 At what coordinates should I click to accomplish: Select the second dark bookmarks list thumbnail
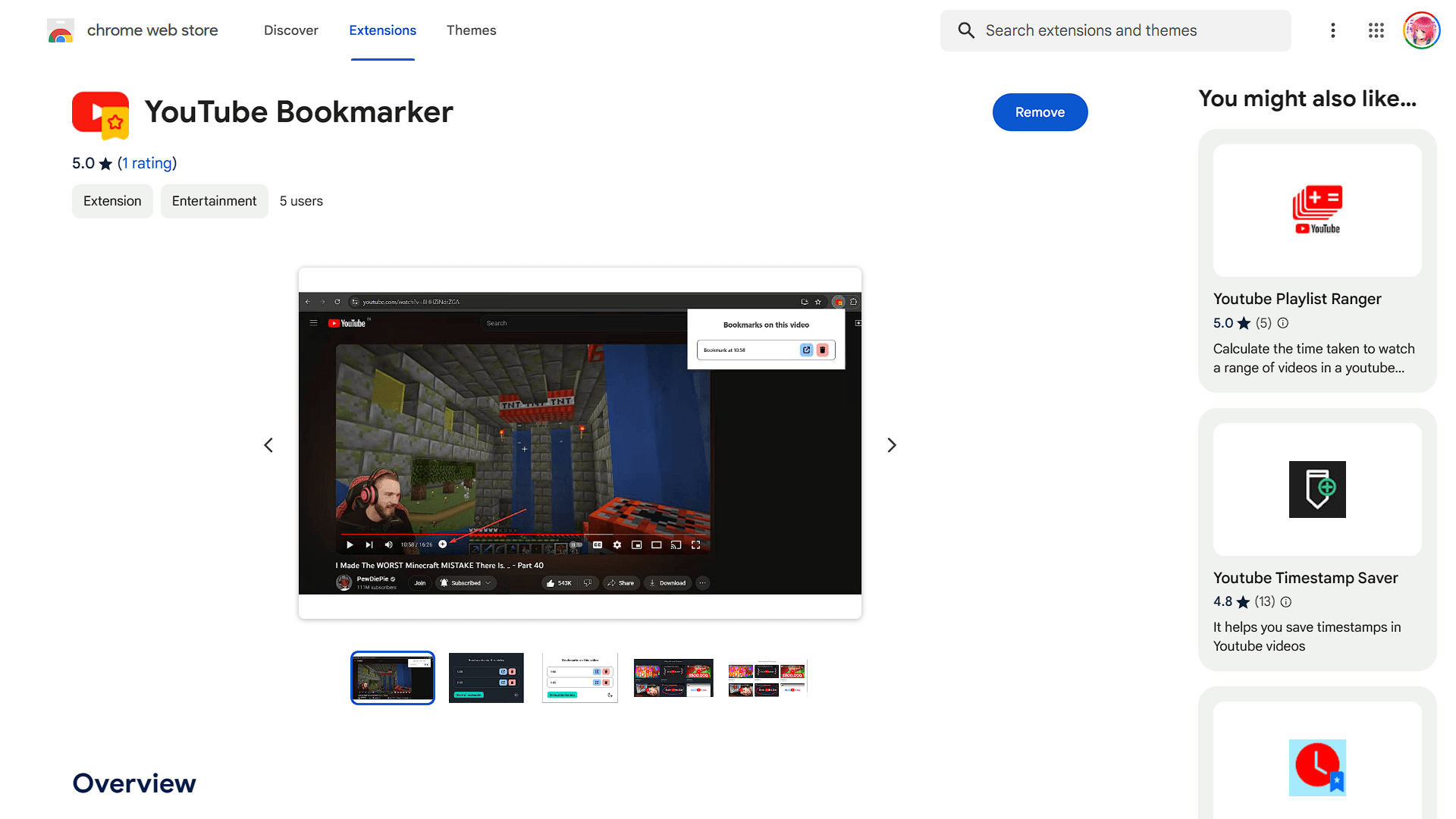486,678
